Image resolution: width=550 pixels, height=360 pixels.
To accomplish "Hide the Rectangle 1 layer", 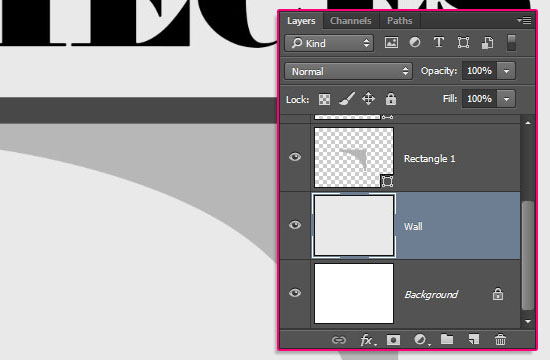I will [295, 156].
